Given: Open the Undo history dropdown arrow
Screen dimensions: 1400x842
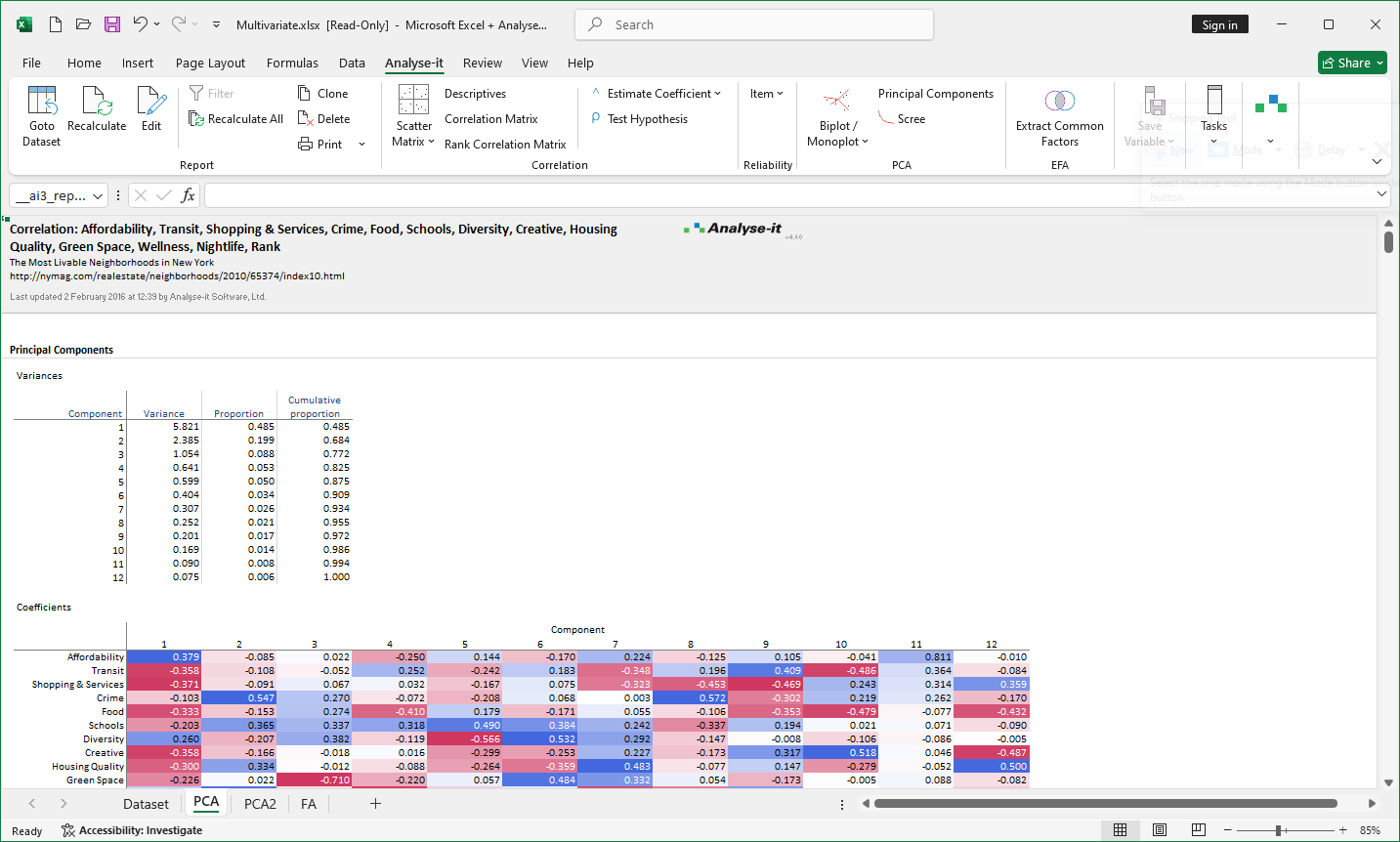Looking at the screenshot, I should [157, 24].
